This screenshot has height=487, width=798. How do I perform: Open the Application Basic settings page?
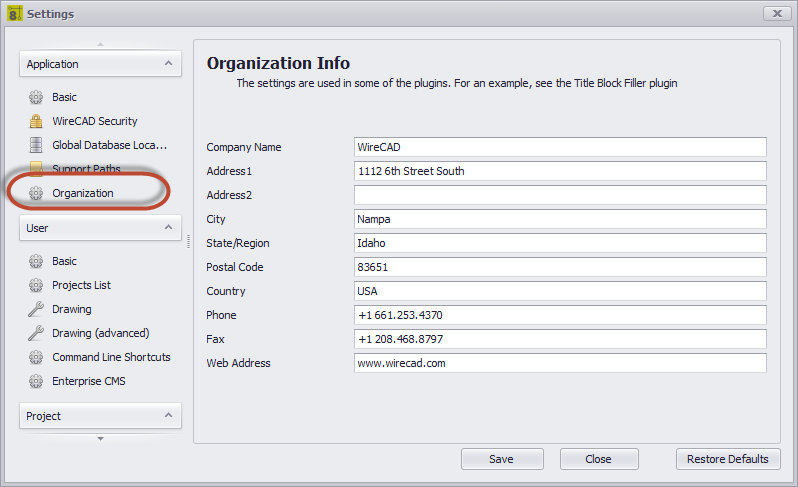[x=64, y=97]
